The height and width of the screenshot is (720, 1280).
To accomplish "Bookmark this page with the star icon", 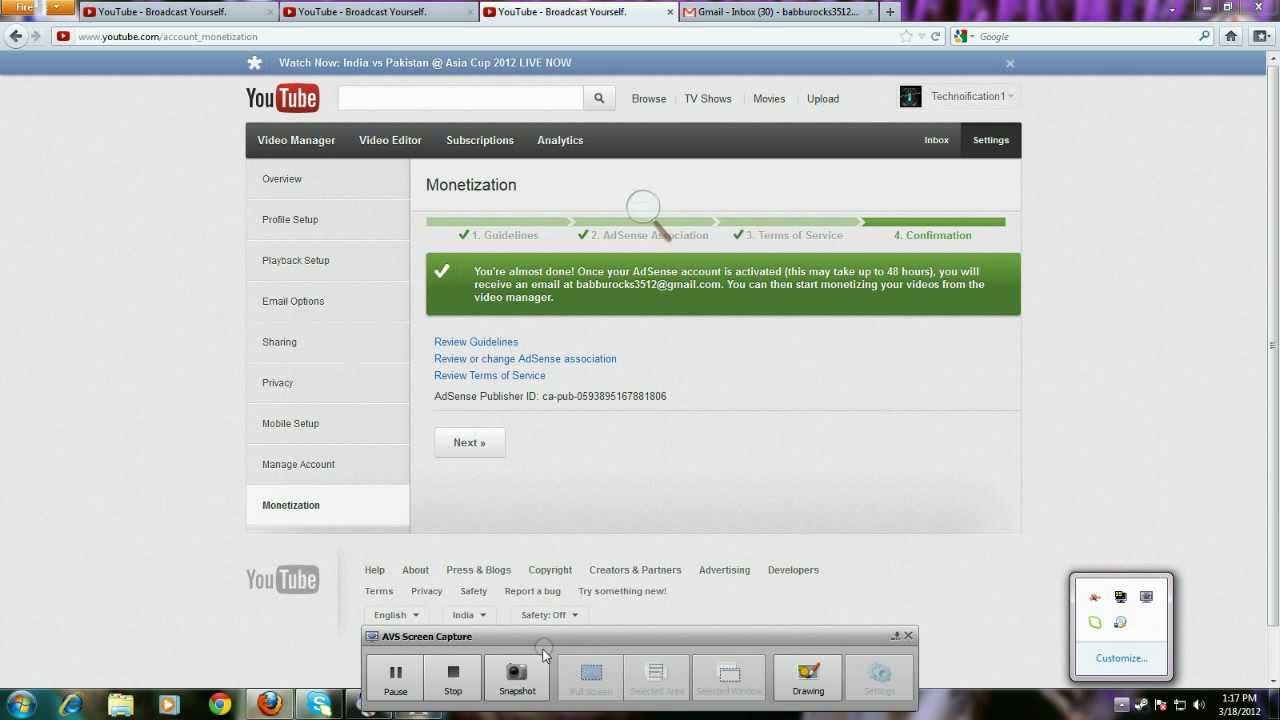I will [x=906, y=36].
